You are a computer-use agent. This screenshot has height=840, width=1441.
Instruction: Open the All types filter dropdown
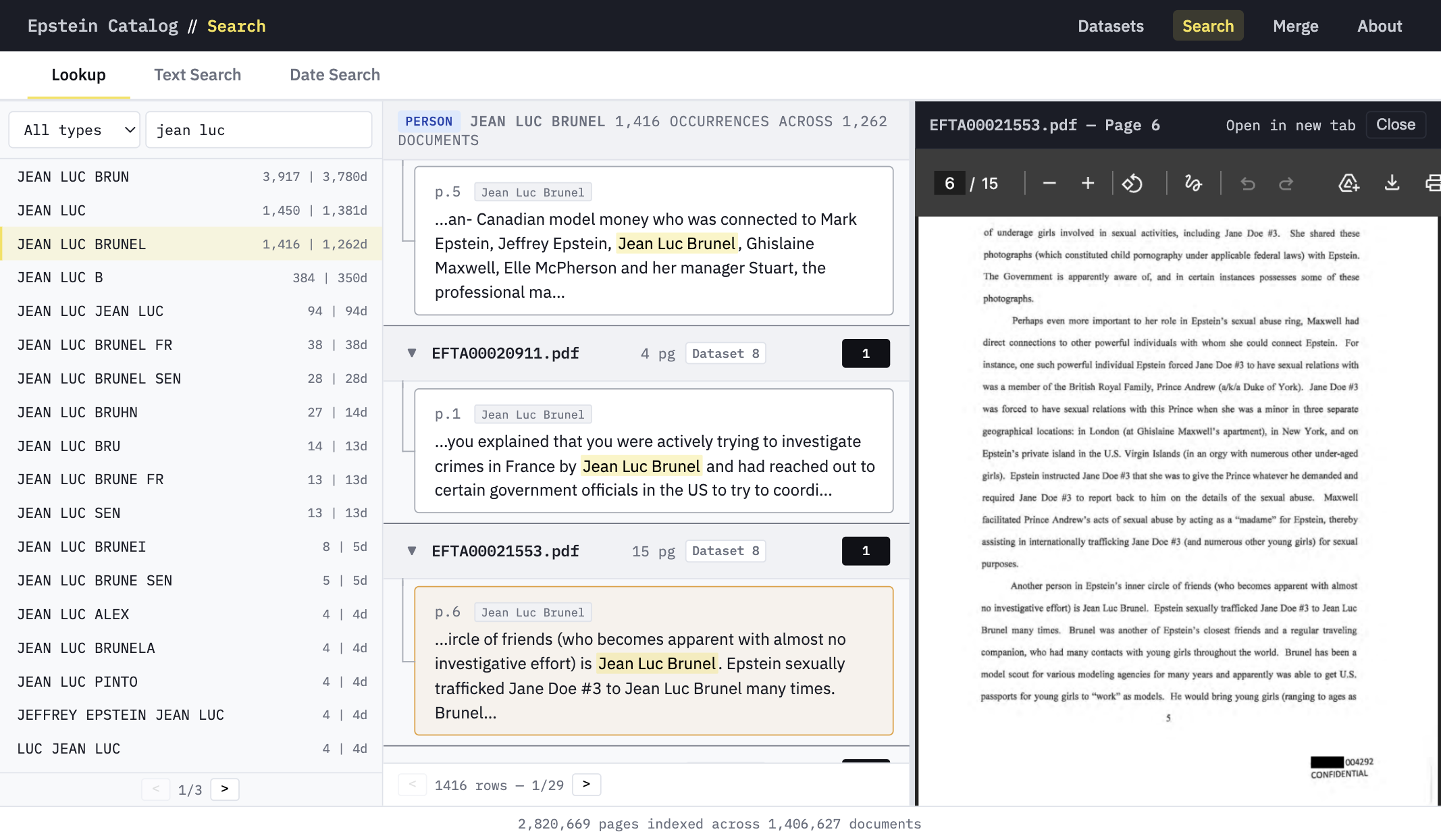coord(74,130)
